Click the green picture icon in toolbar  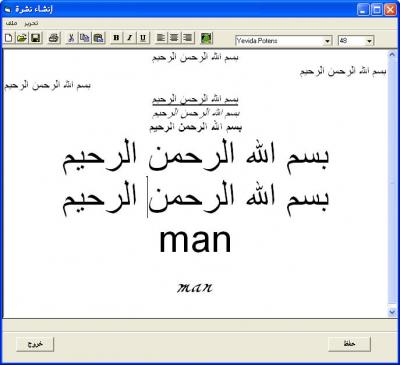tap(206, 38)
